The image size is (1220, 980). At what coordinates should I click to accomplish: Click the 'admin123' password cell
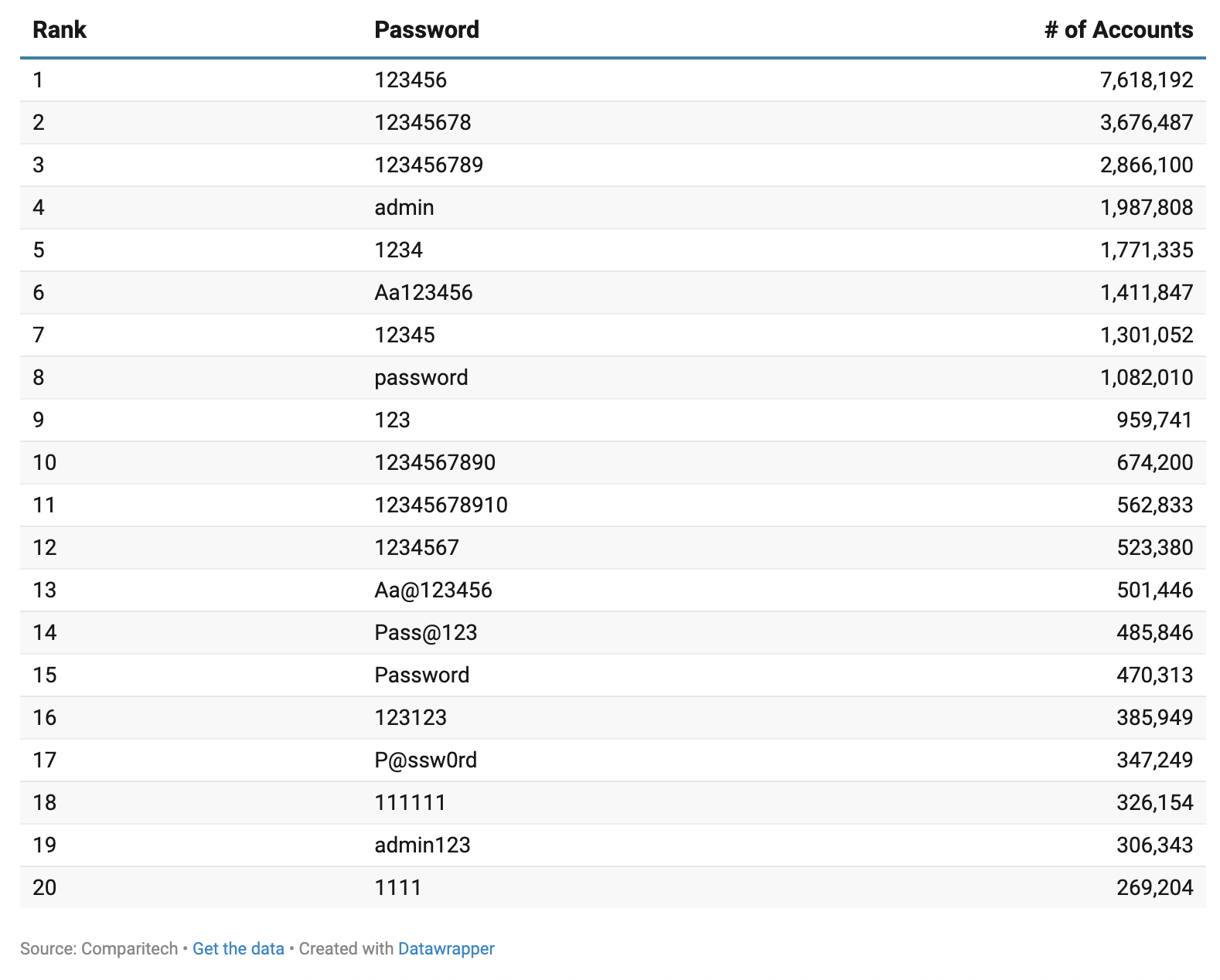pyautogui.click(x=423, y=846)
